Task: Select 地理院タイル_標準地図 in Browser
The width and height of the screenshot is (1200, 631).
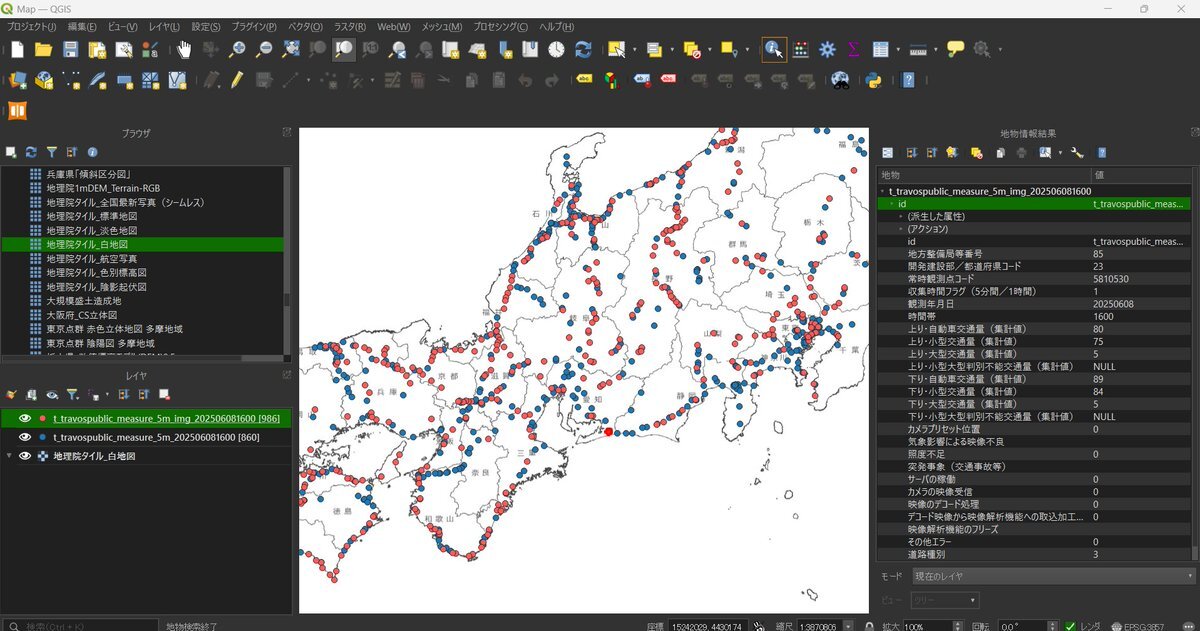Action: click(91, 216)
